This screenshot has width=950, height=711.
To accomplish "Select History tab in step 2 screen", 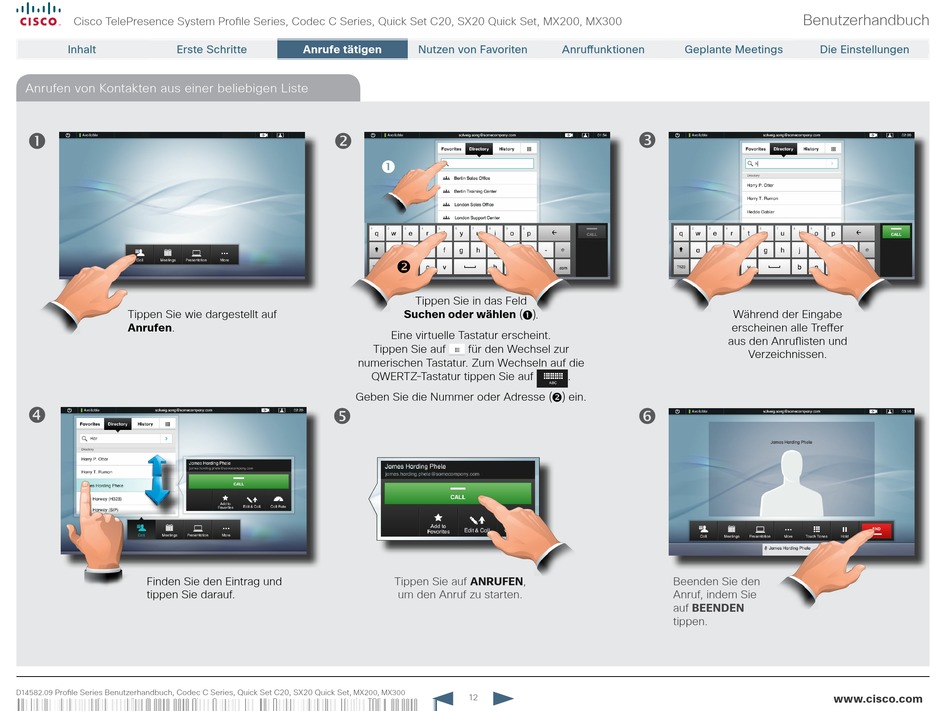I will coord(507,149).
